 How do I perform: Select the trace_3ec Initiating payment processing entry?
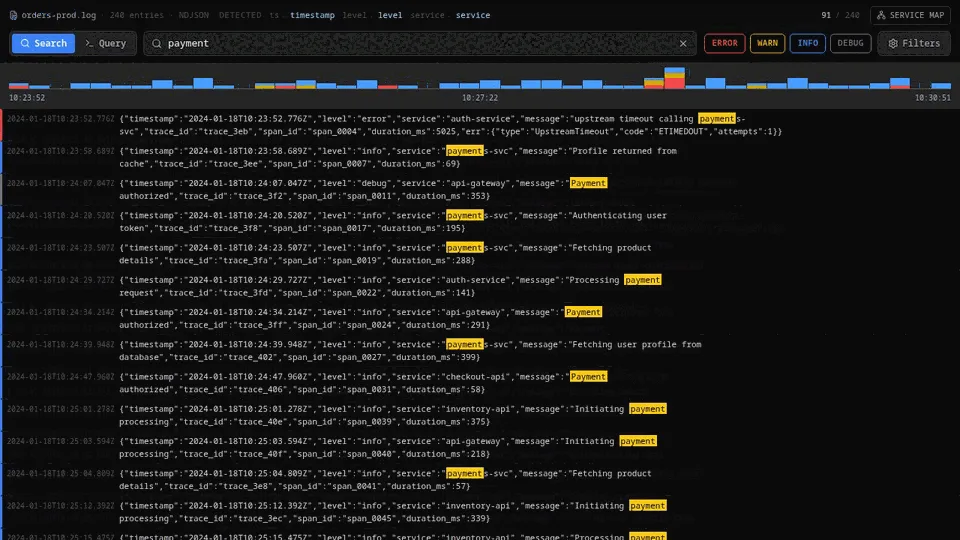pyautogui.click(x=480, y=512)
